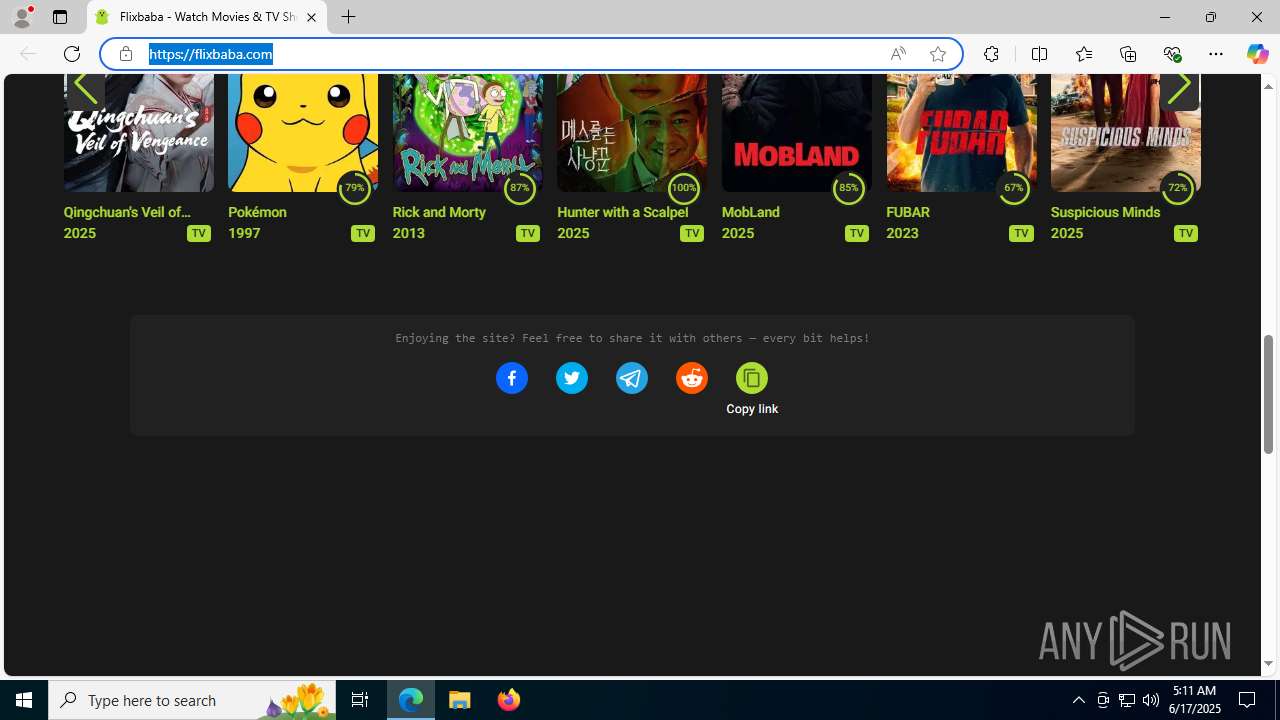1280x720 pixels.
Task: Open Firefox from taskbar
Action: tap(508, 700)
